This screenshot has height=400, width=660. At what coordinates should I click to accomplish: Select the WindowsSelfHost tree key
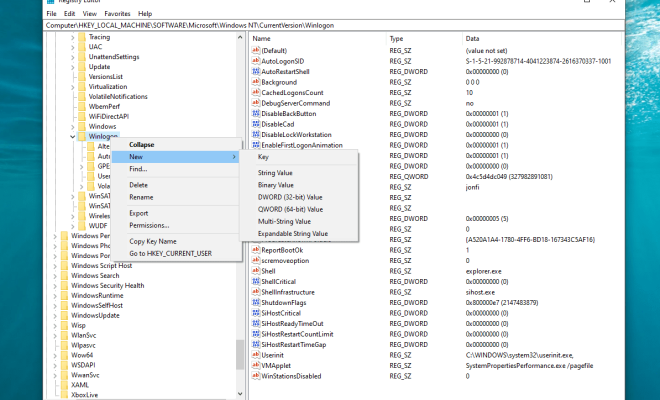(97, 305)
